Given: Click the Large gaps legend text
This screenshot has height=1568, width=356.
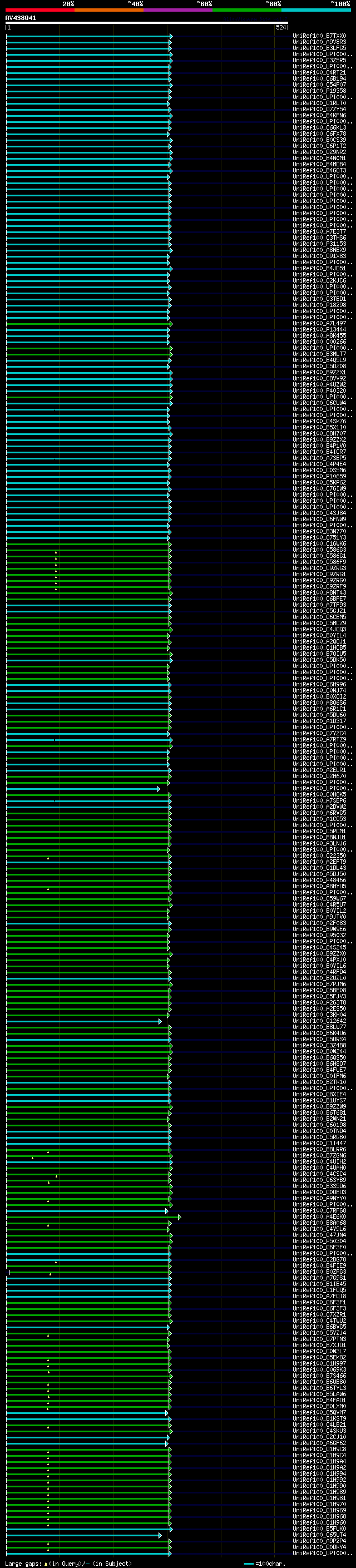Looking at the screenshot, I should [68, 1563].
